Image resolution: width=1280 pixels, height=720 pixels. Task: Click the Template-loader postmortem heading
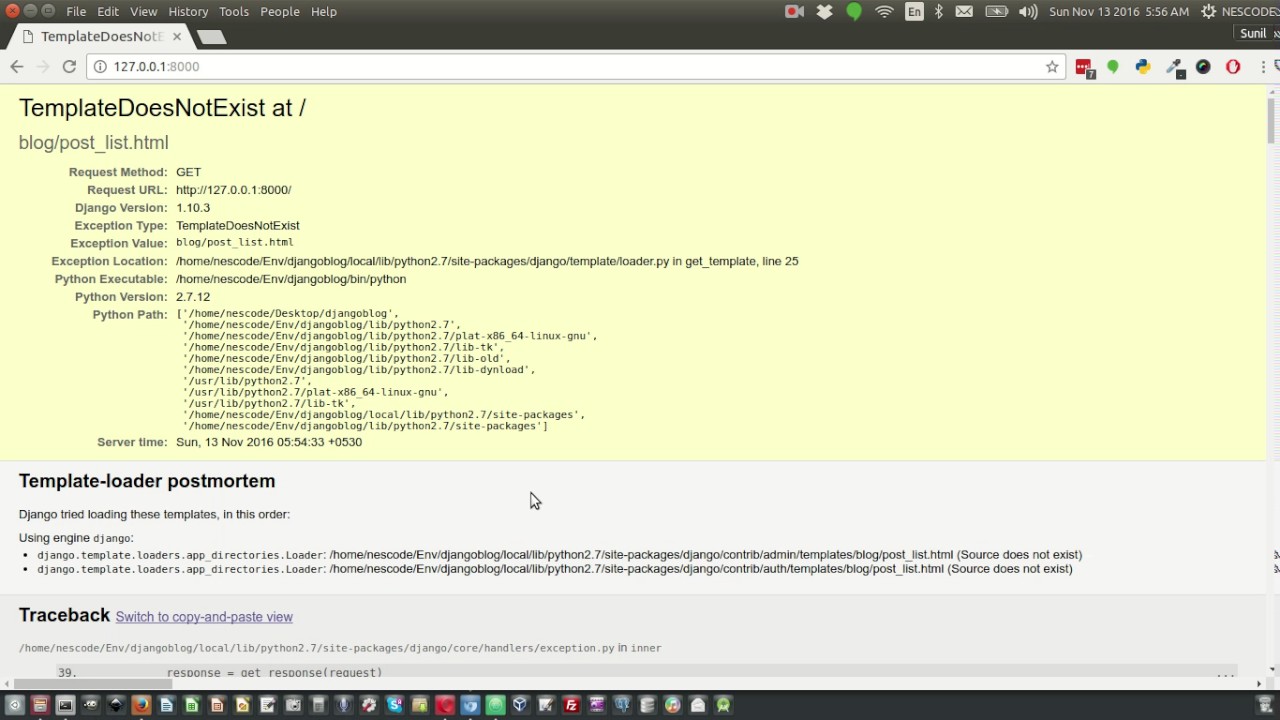point(147,481)
